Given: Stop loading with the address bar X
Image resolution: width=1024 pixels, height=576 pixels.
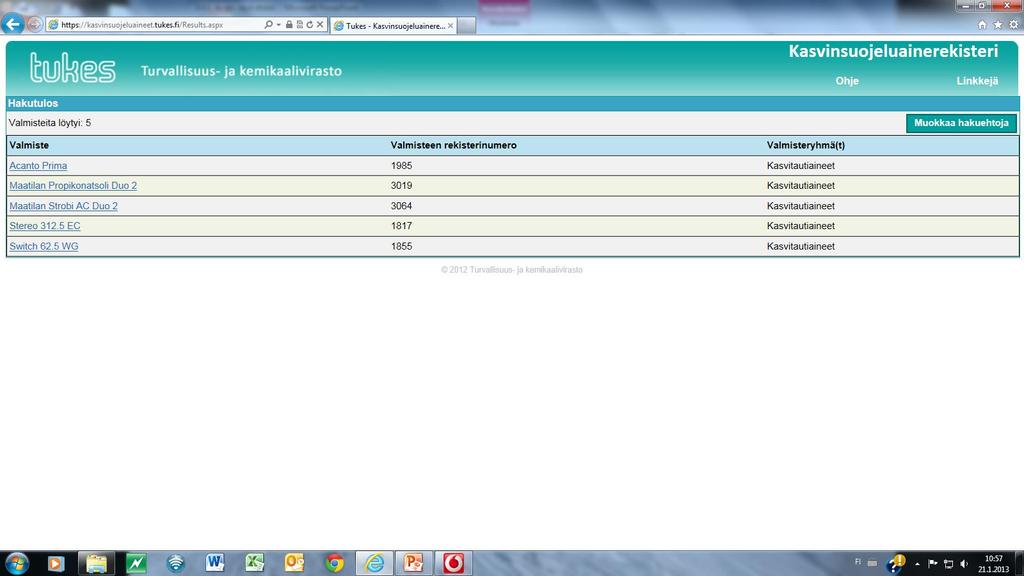Looking at the screenshot, I should click(x=319, y=24).
